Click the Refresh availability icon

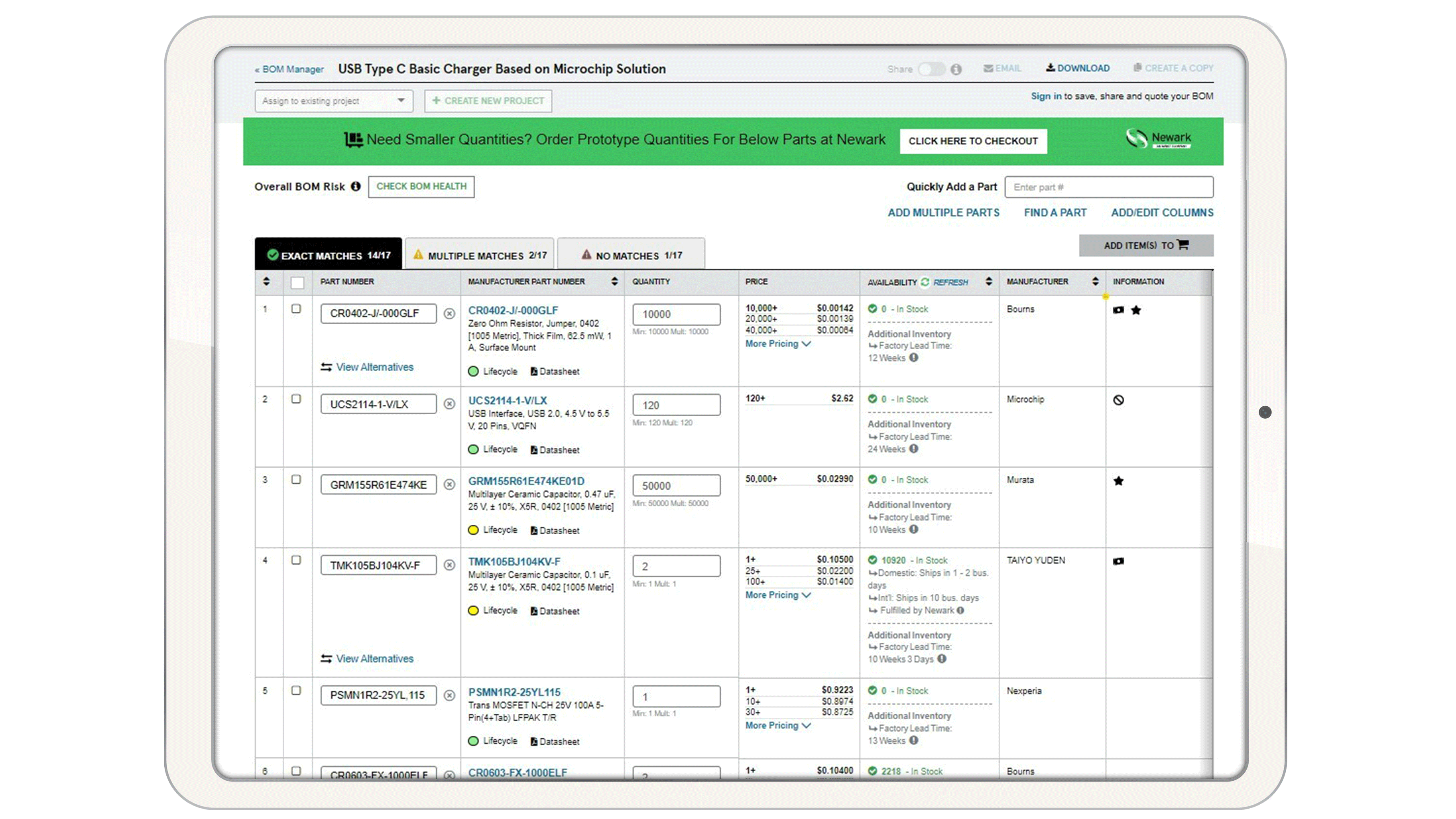(x=925, y=282)
